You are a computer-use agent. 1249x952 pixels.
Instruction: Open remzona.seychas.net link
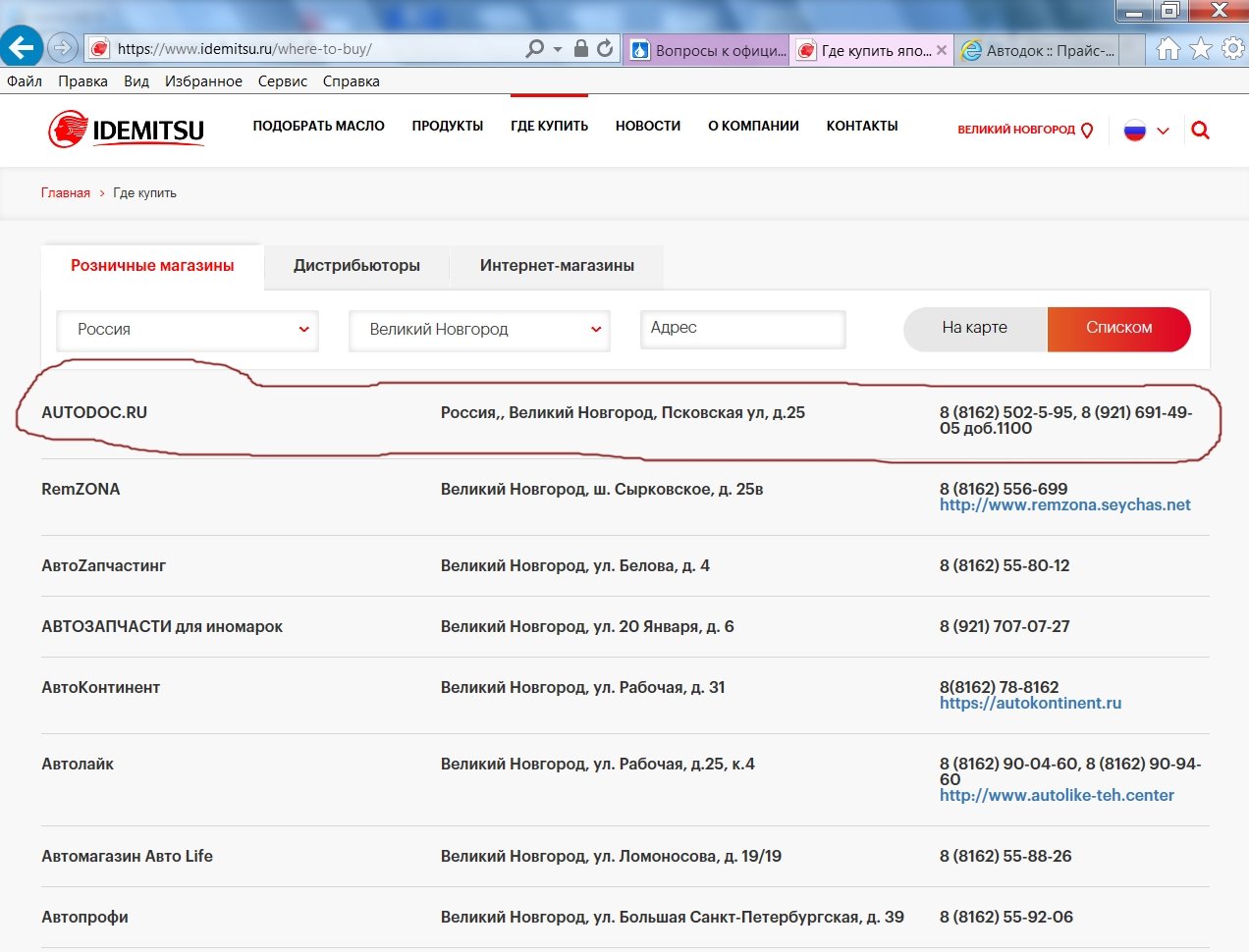click(1064, 504)
